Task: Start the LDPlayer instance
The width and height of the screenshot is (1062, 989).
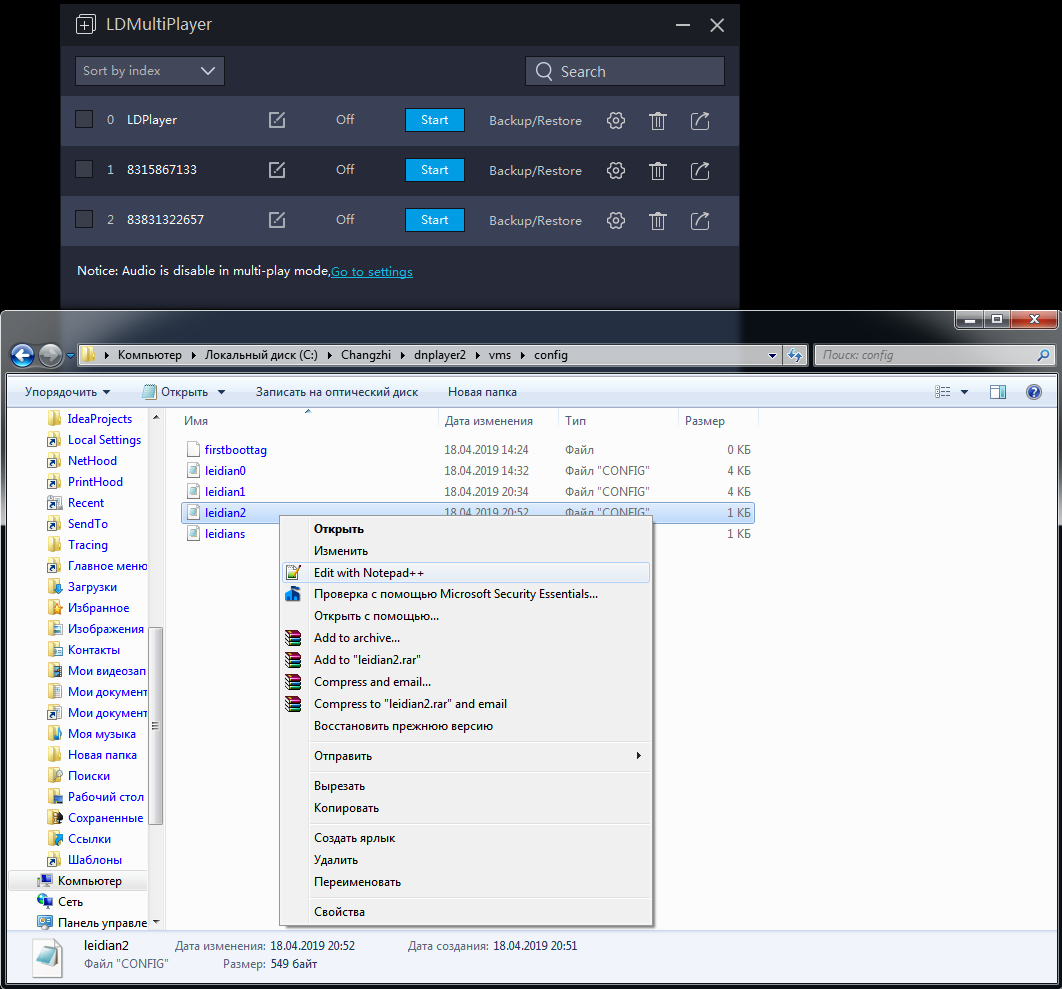Action: [435, 120]
